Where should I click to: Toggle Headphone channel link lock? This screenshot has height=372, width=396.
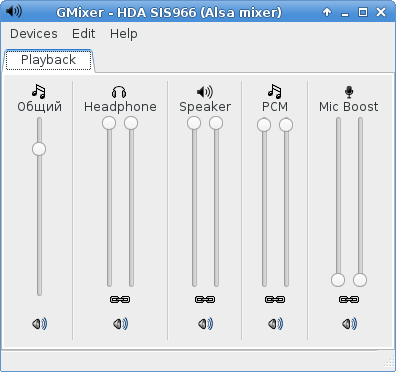click(120, 299)
